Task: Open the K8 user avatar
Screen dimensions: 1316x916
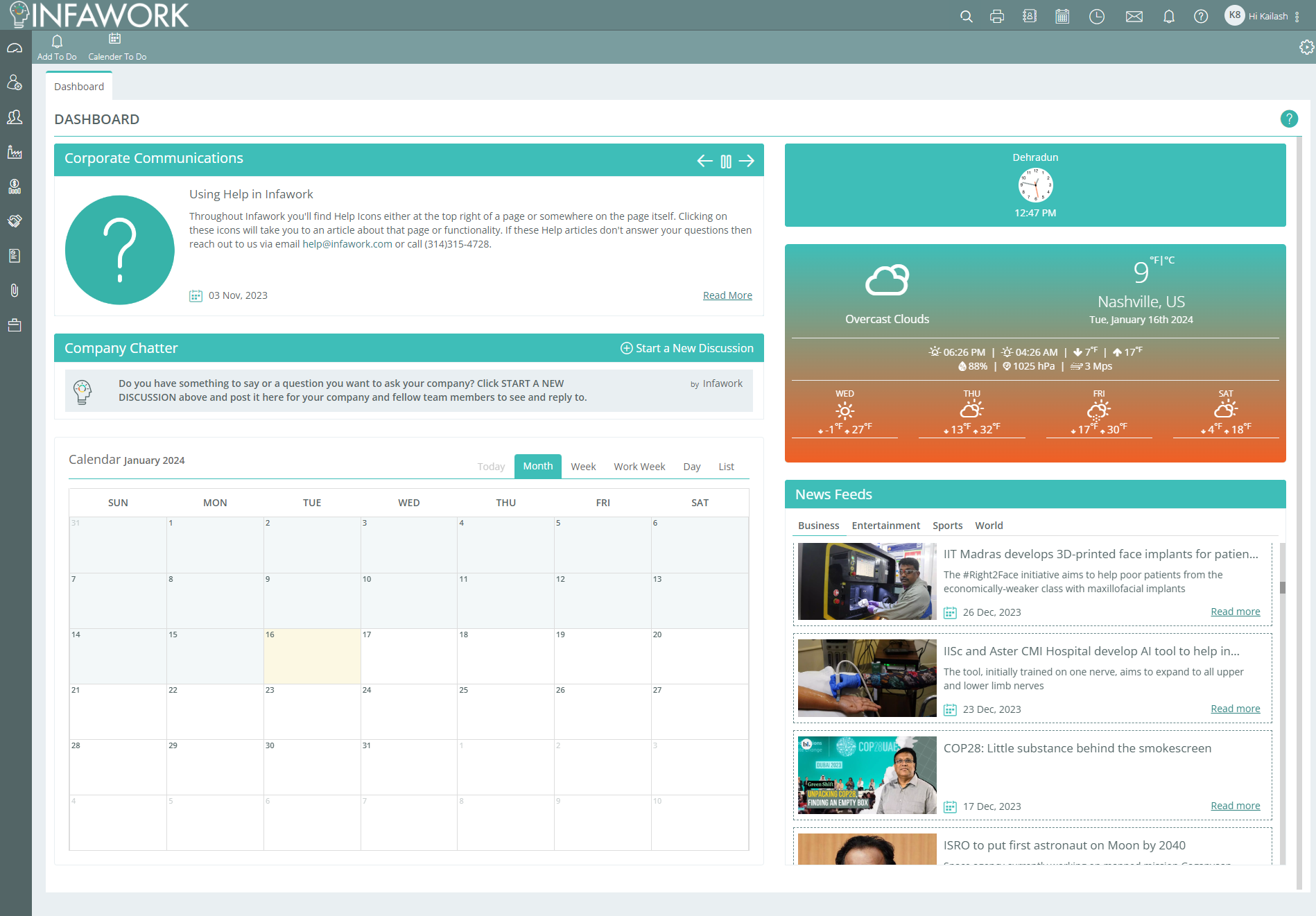Action: [1235, 15]
